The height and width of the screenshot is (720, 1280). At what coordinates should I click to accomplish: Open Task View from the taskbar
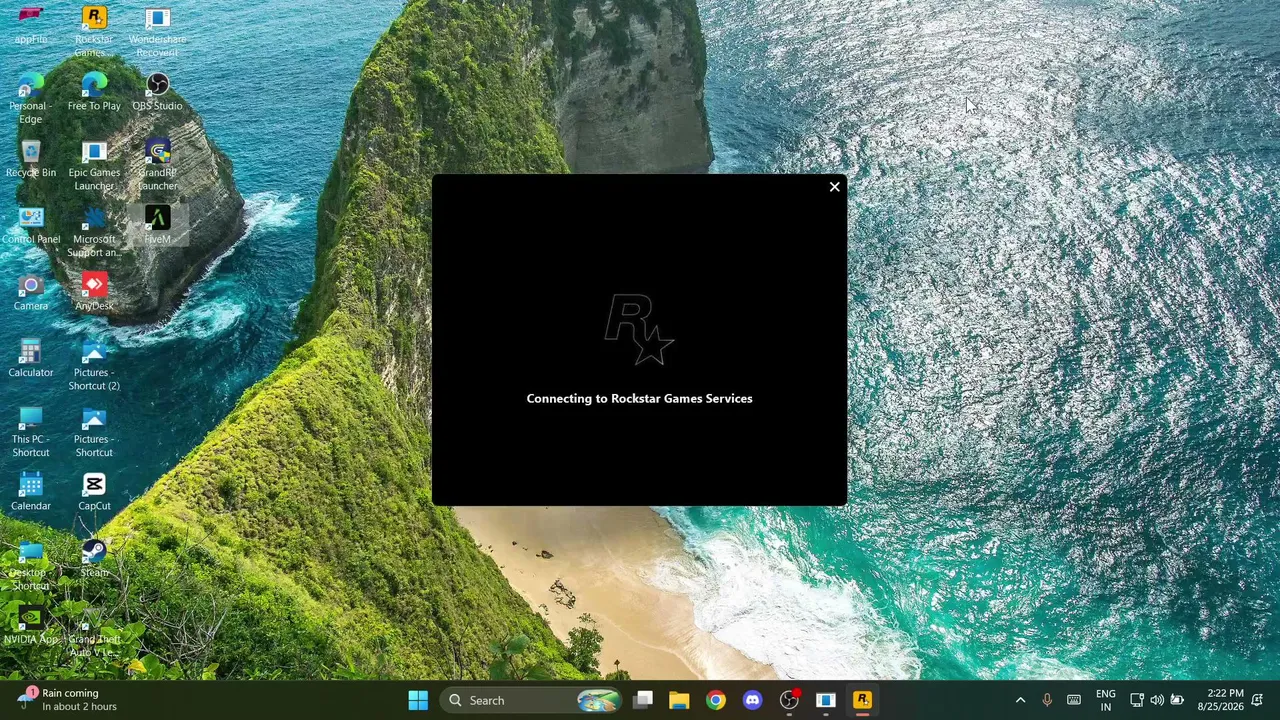643,700
